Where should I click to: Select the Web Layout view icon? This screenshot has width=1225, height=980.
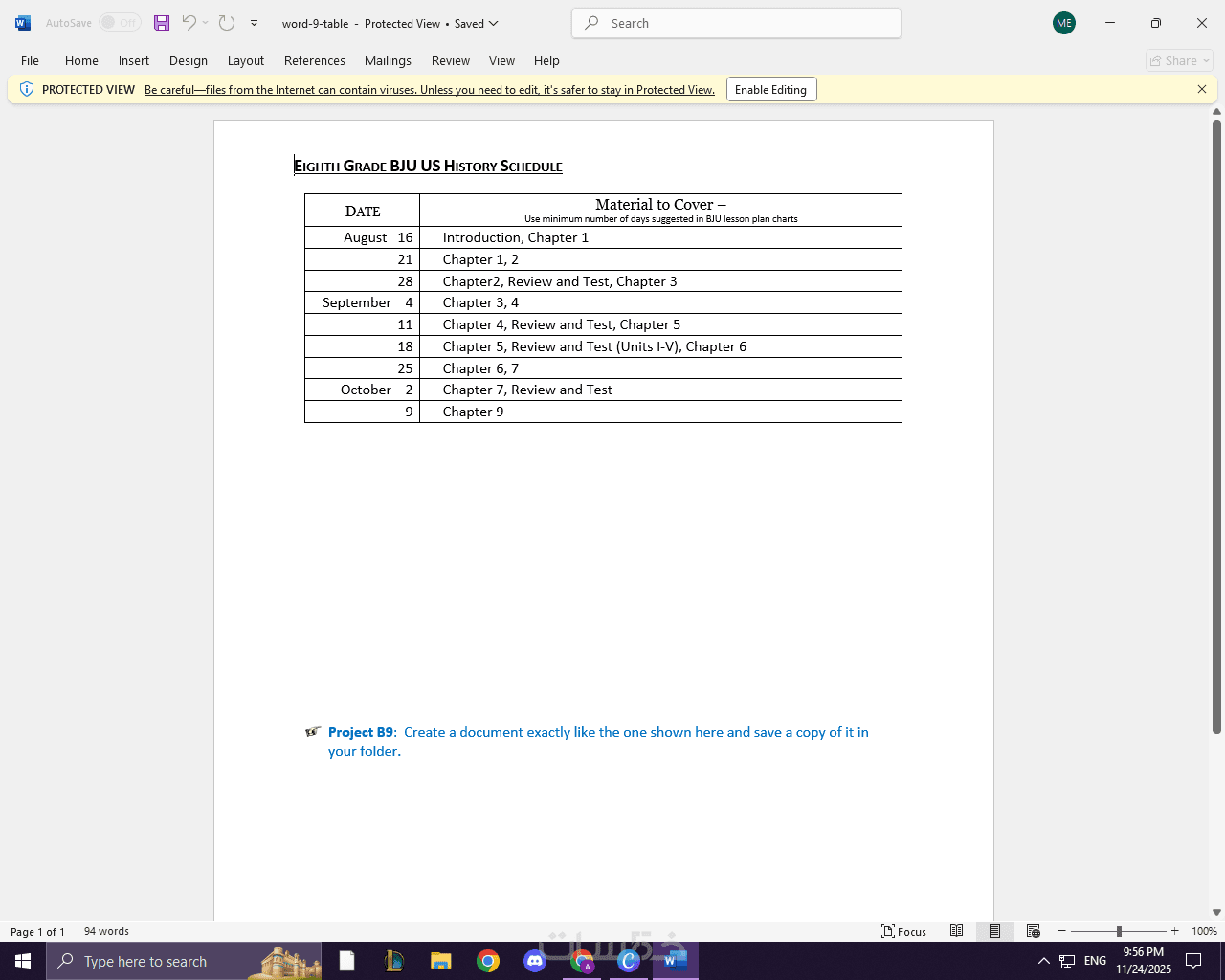[1033, 931]
